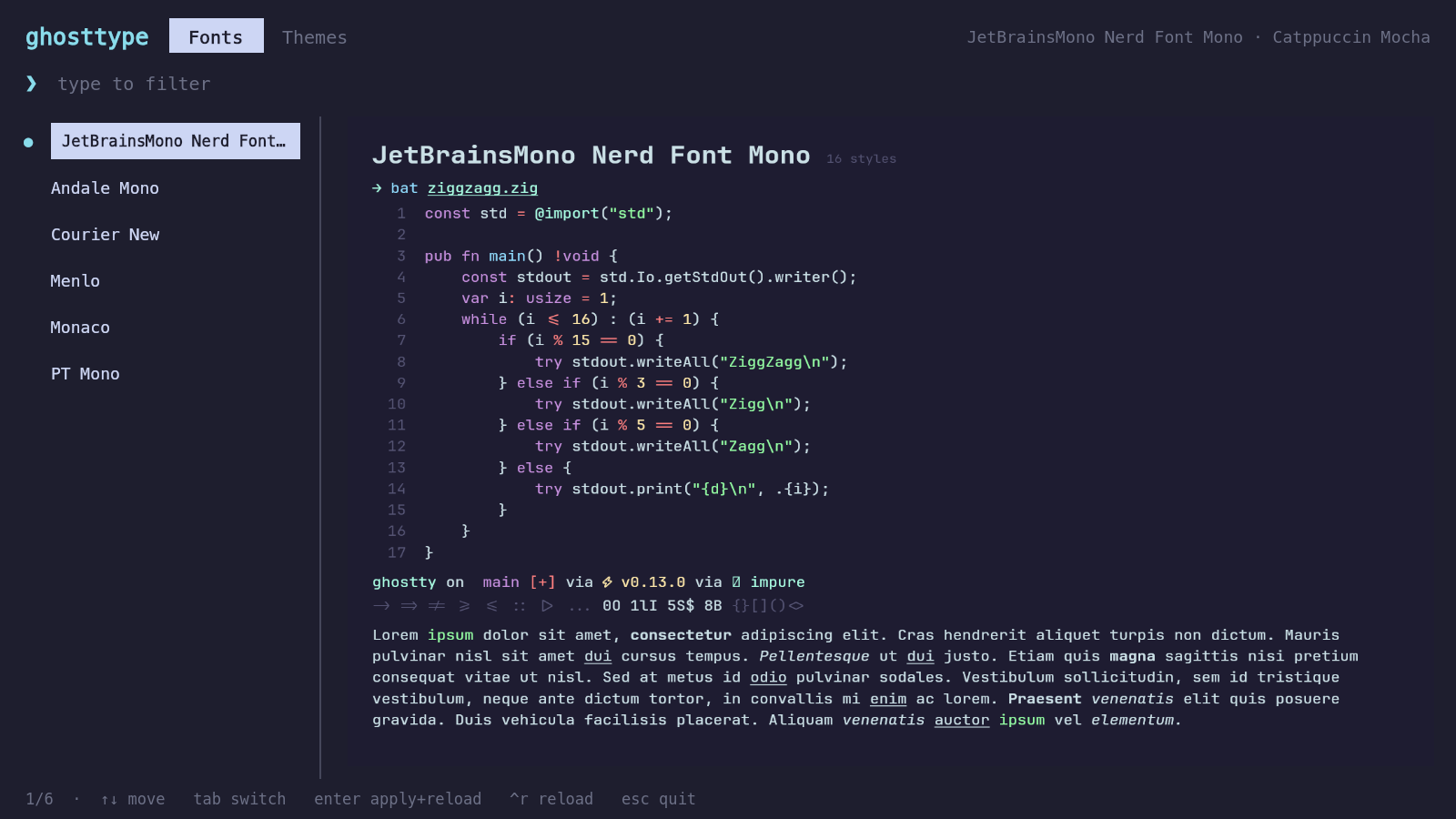Viewport: 1456px width, 819px height.
Task: Click the active font bullet indicator
Action: 28,142
